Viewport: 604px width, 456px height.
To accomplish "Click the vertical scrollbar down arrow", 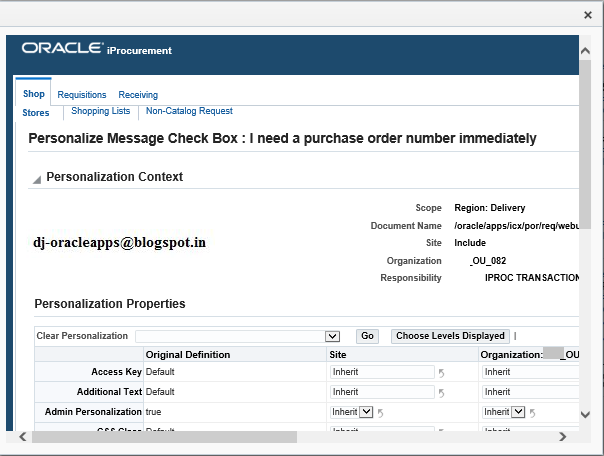I will click(x=585, y=414).
